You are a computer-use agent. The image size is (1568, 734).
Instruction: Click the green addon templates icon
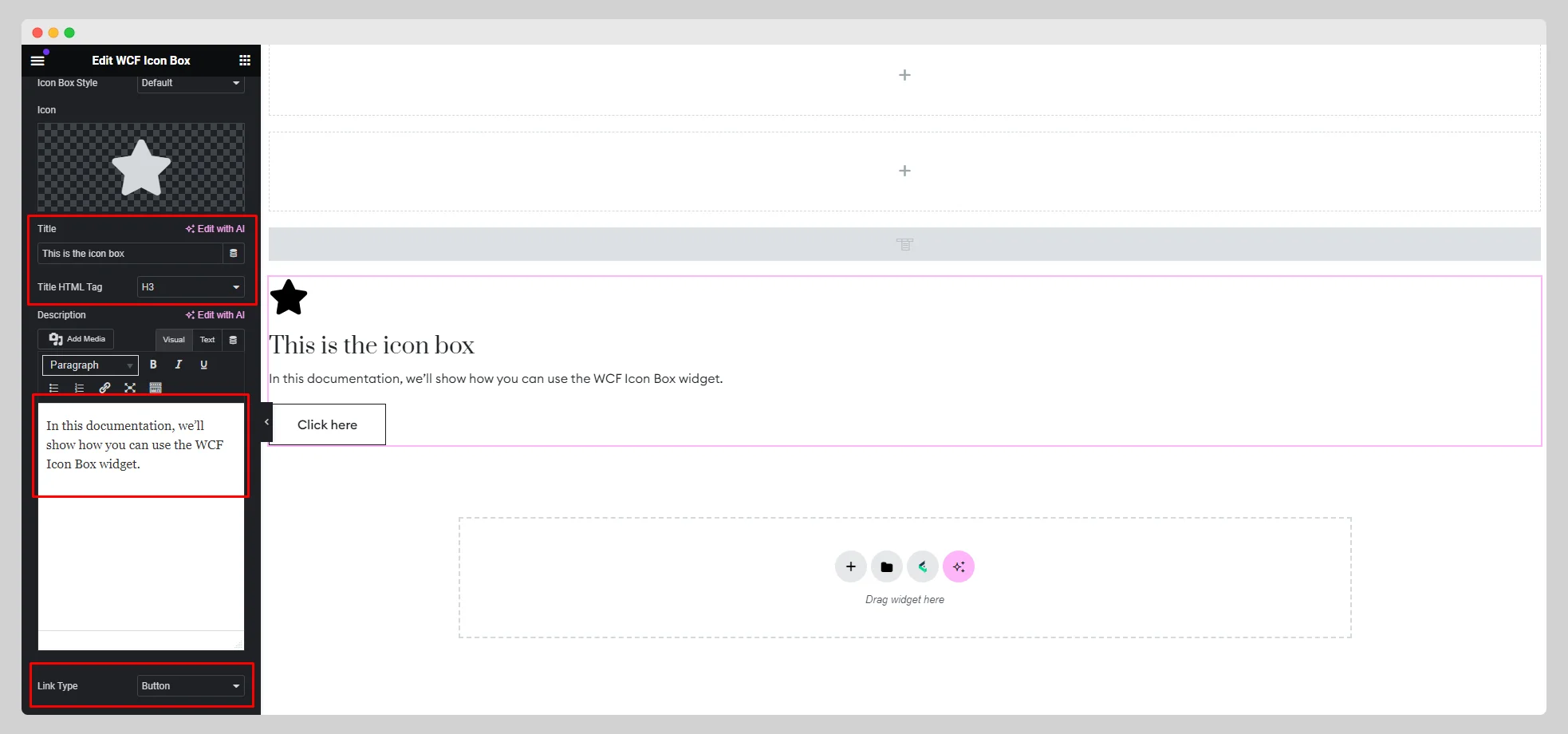pyautogui.click(x=923, y=566)
